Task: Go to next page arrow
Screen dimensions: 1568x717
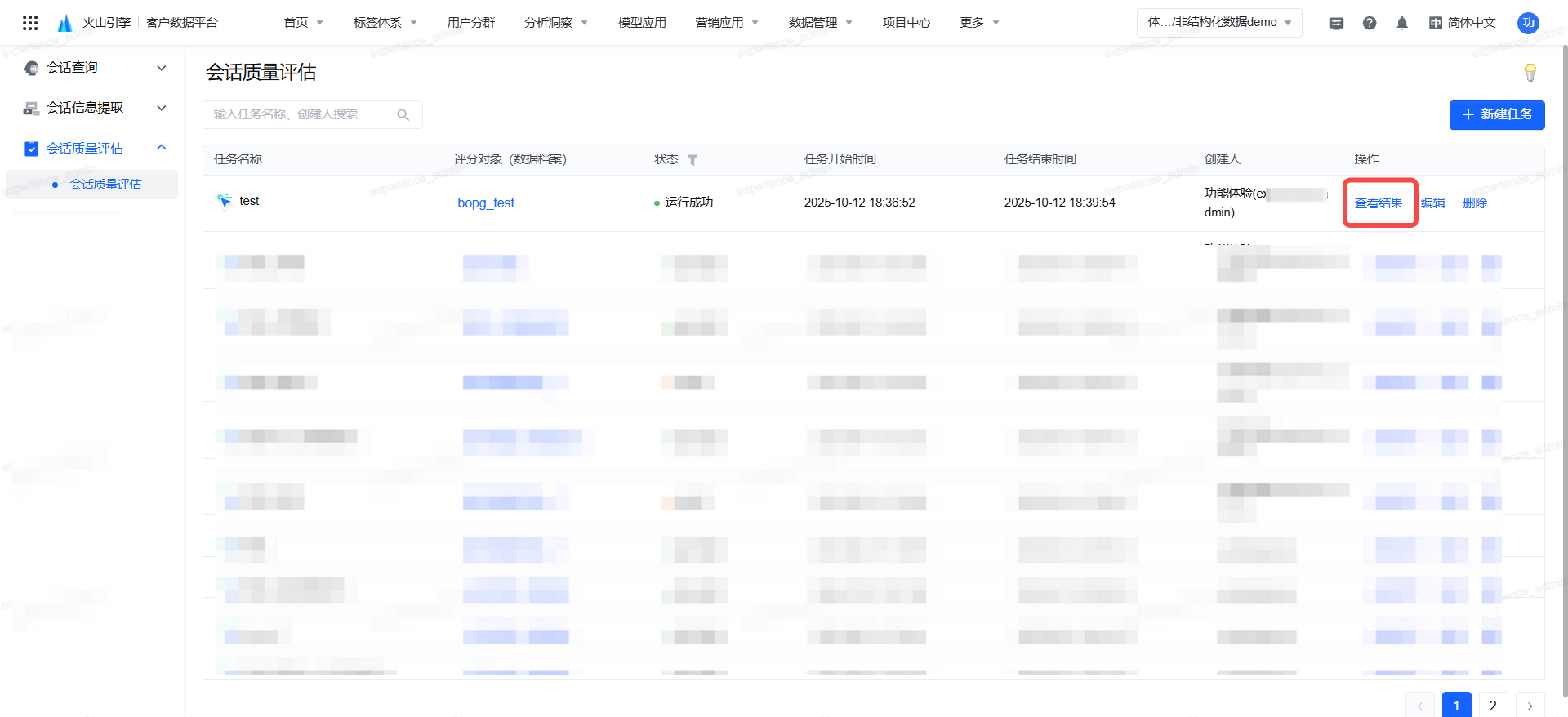Action: 1530,706
